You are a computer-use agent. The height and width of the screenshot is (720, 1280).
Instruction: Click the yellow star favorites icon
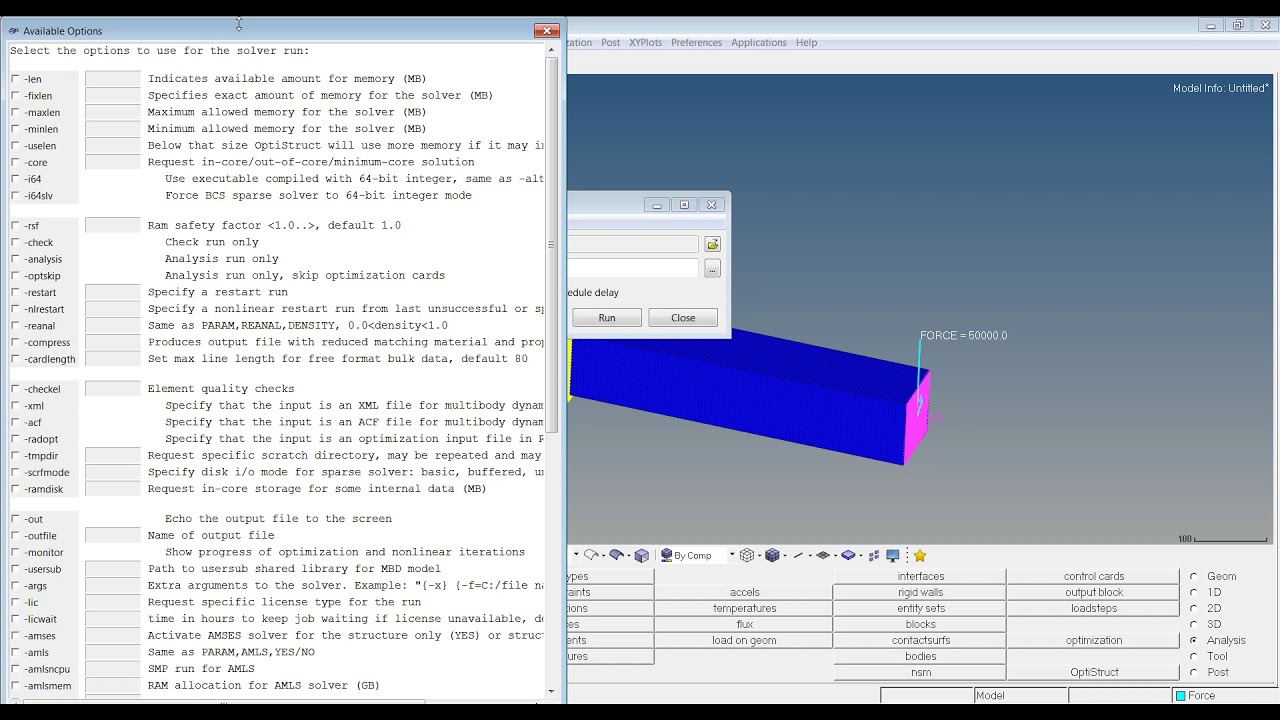(x=920, y=555)
